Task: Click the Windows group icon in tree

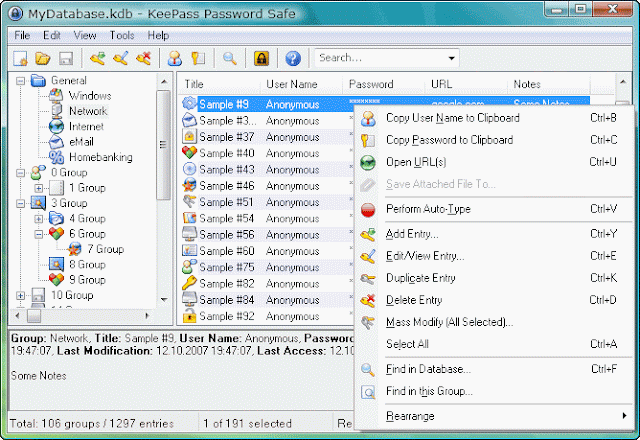Action: pos(56,96)
